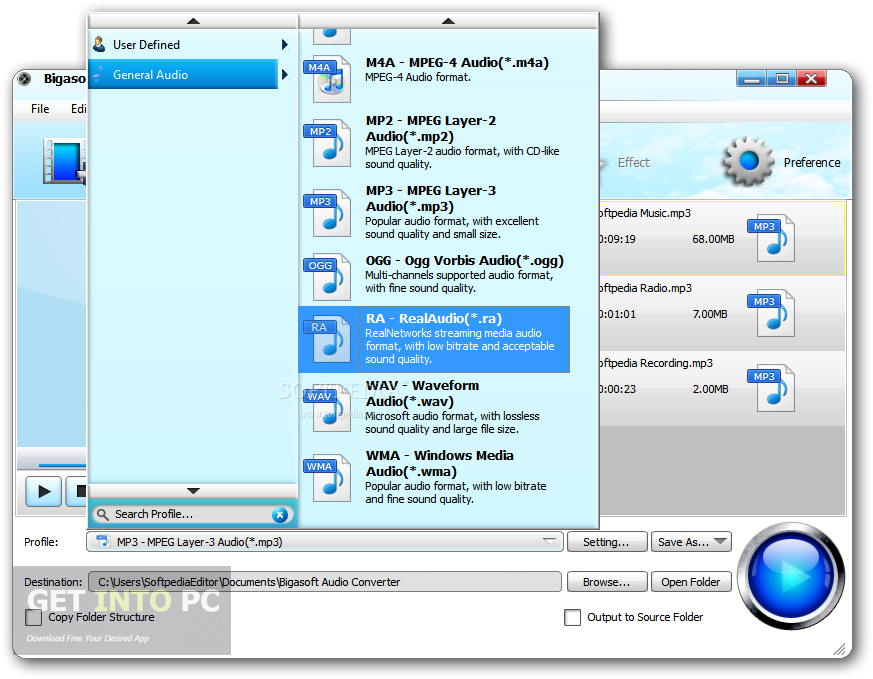Click MP3 - MPEG Layer-3 Audio list title
Screen dimensions: 873x679
pyautogui.click(x=430, y=199)
